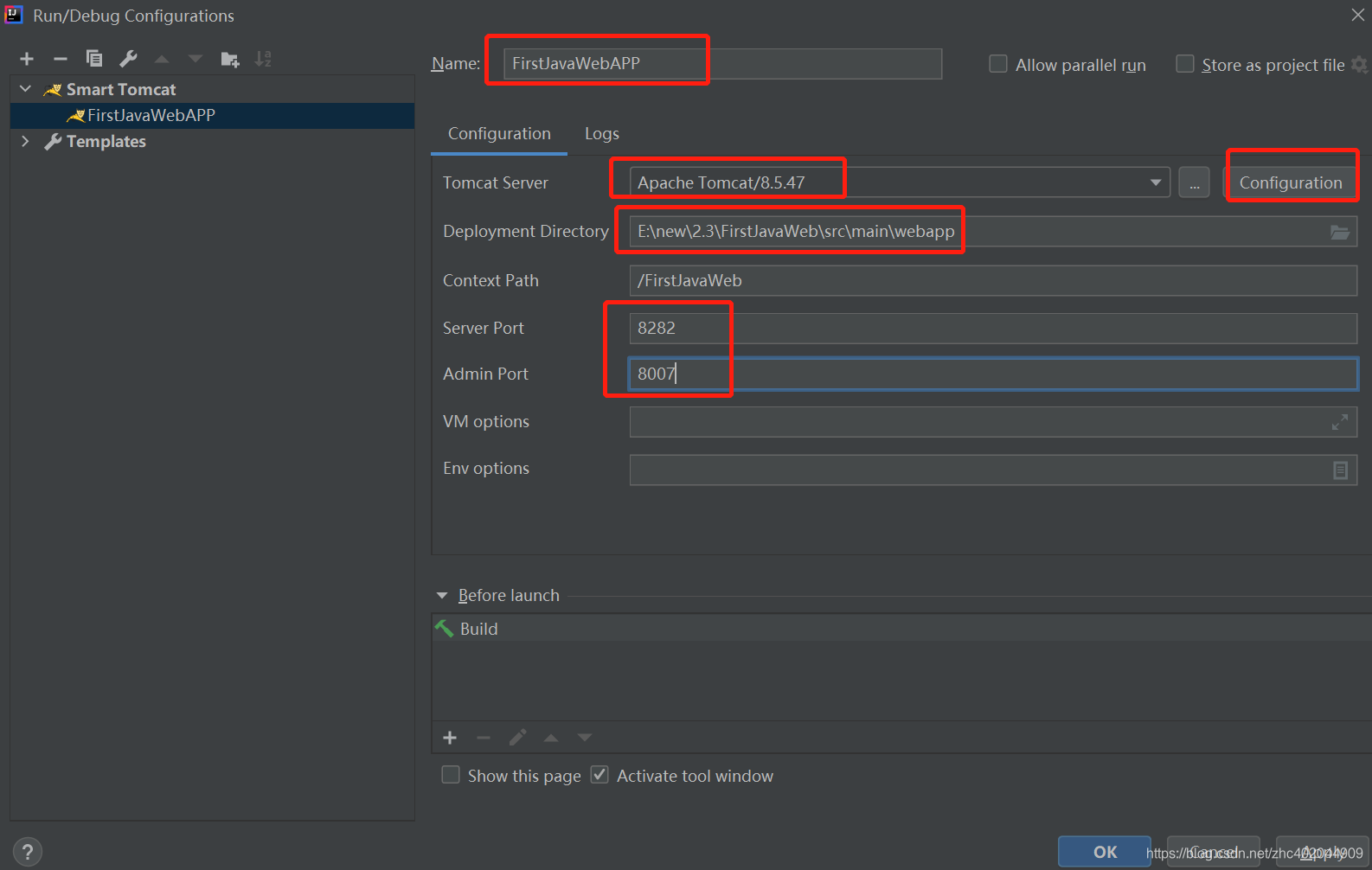
Task: Enable Show this page checkbox
Action: pyautogui.click(x=451, y=775)
